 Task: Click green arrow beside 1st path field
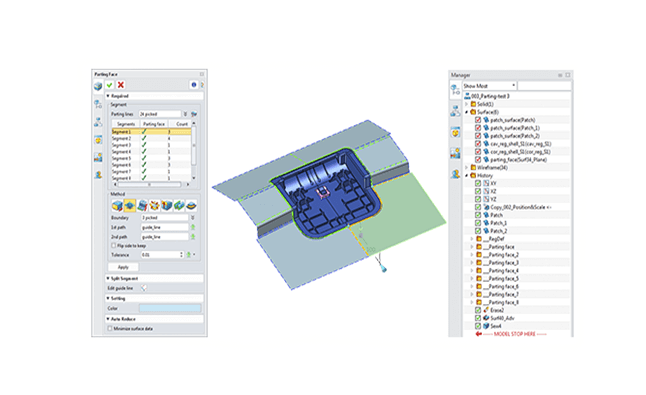193,227
